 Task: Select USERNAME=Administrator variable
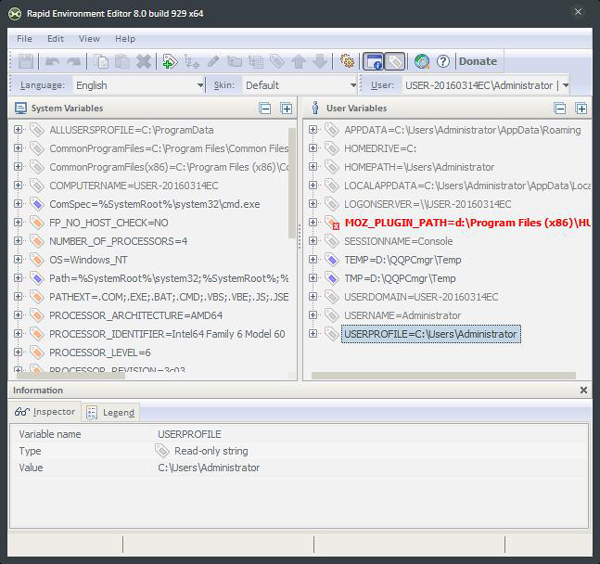coord(402,315)
